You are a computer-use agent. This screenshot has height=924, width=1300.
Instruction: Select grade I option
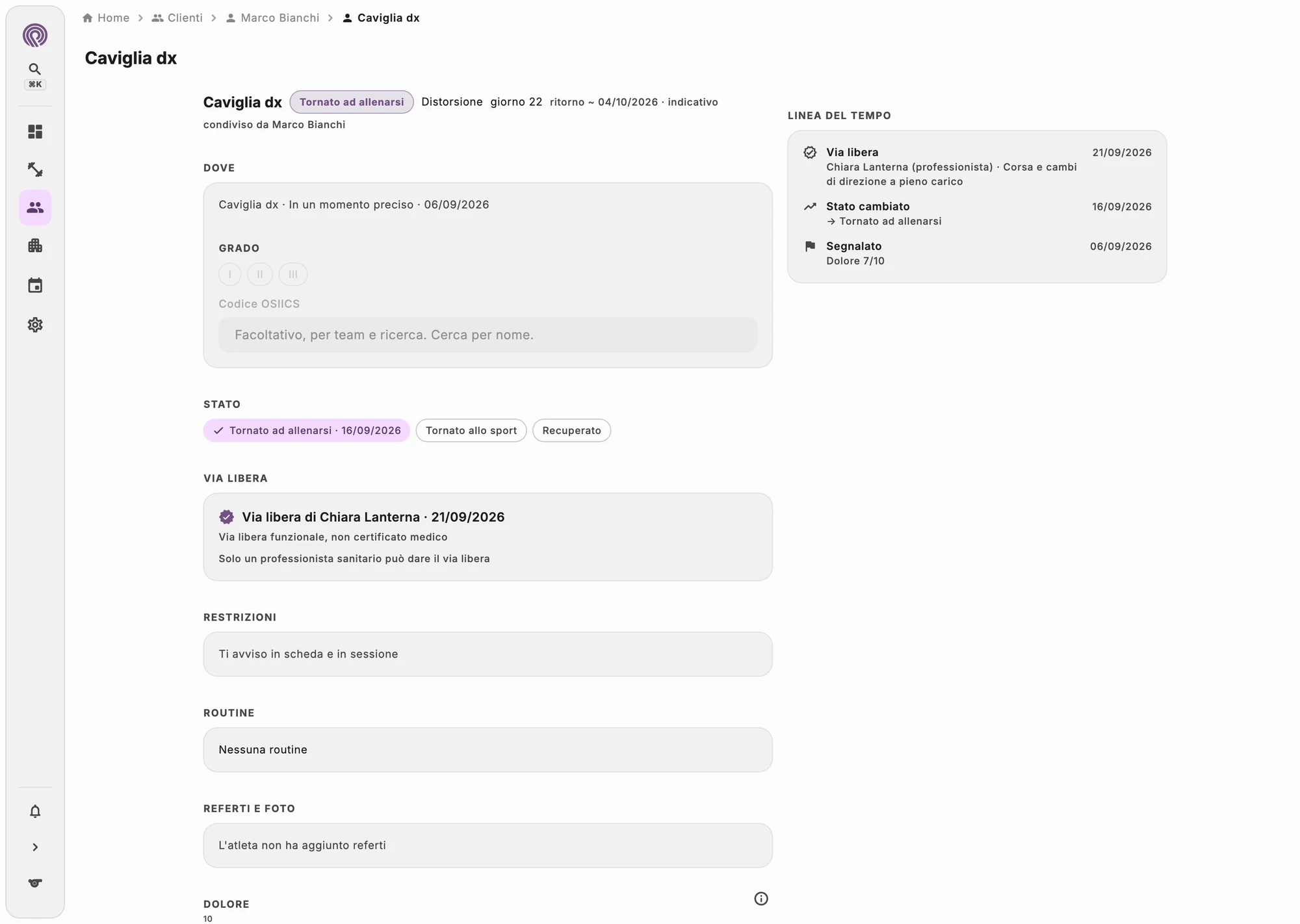230,274
